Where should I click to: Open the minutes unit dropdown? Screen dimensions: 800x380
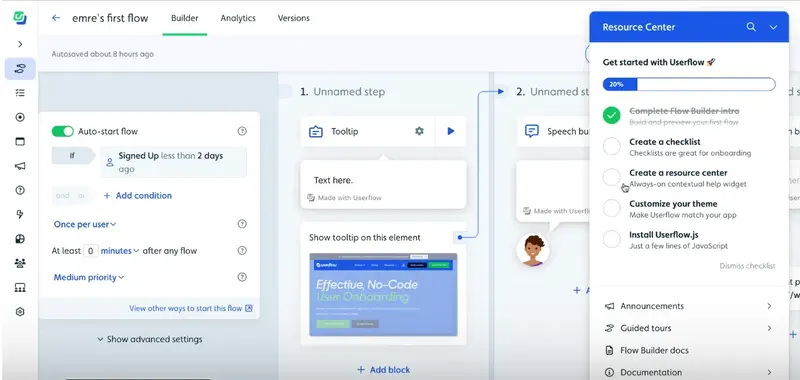tap(120, 250)
